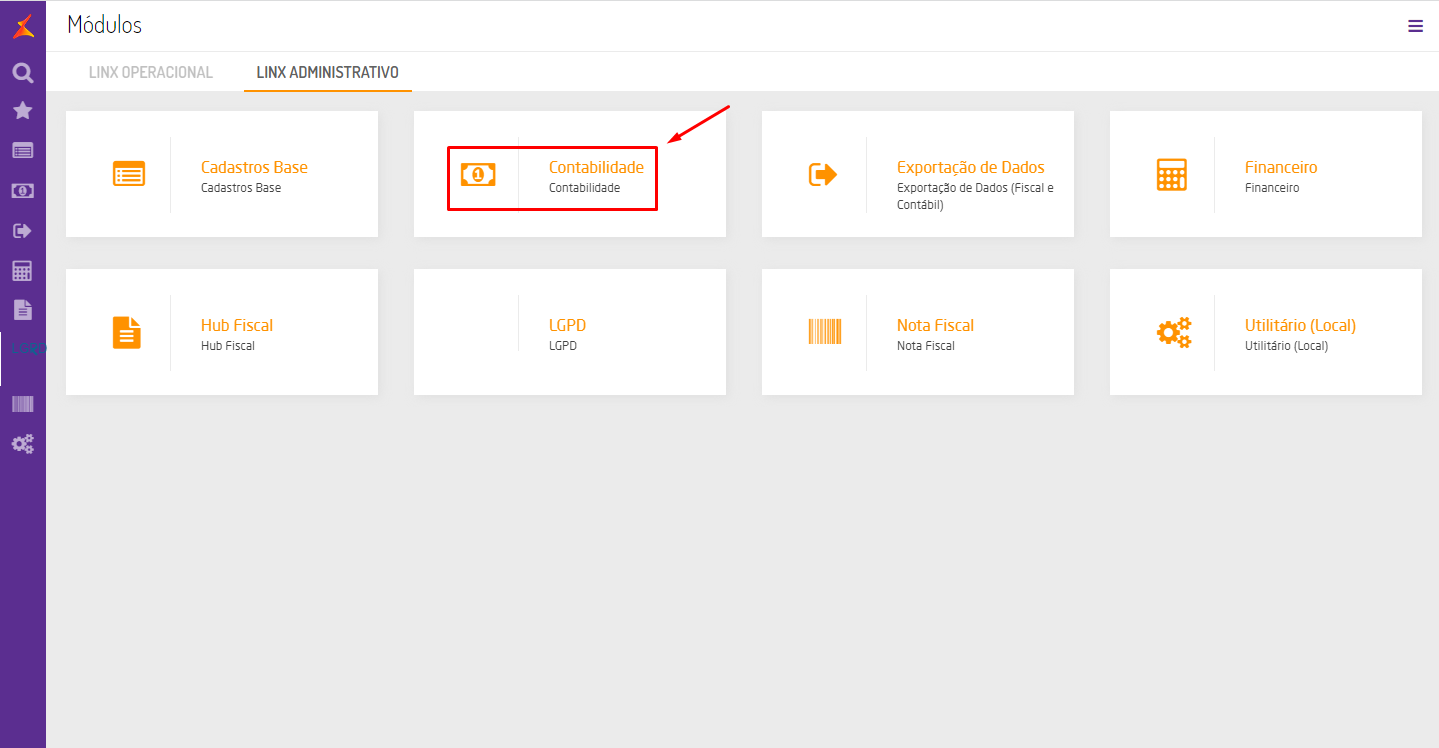Open the Cadastros Base module title

[254, 167]
